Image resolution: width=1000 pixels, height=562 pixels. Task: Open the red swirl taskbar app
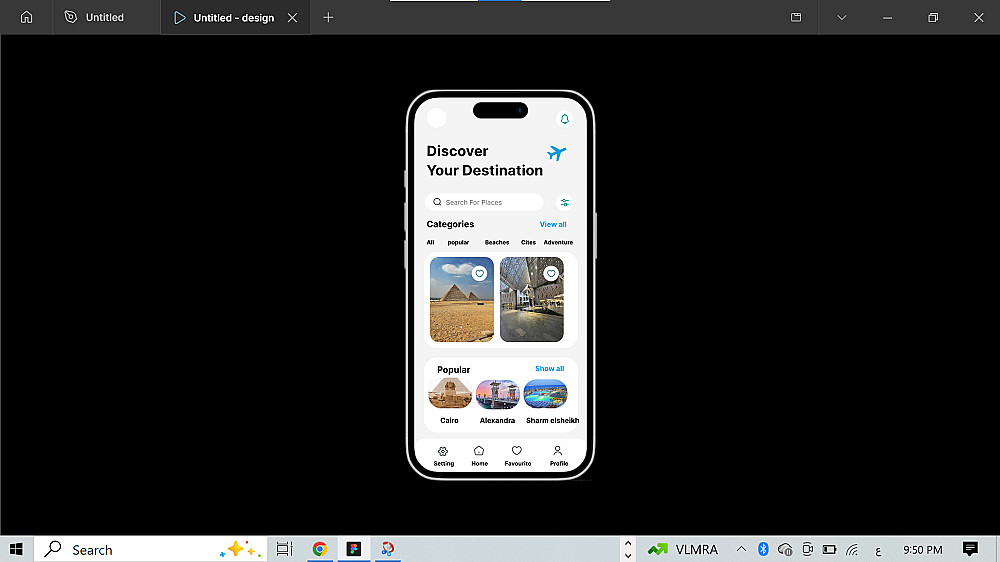pyautogui.click(x=387, y=549)
